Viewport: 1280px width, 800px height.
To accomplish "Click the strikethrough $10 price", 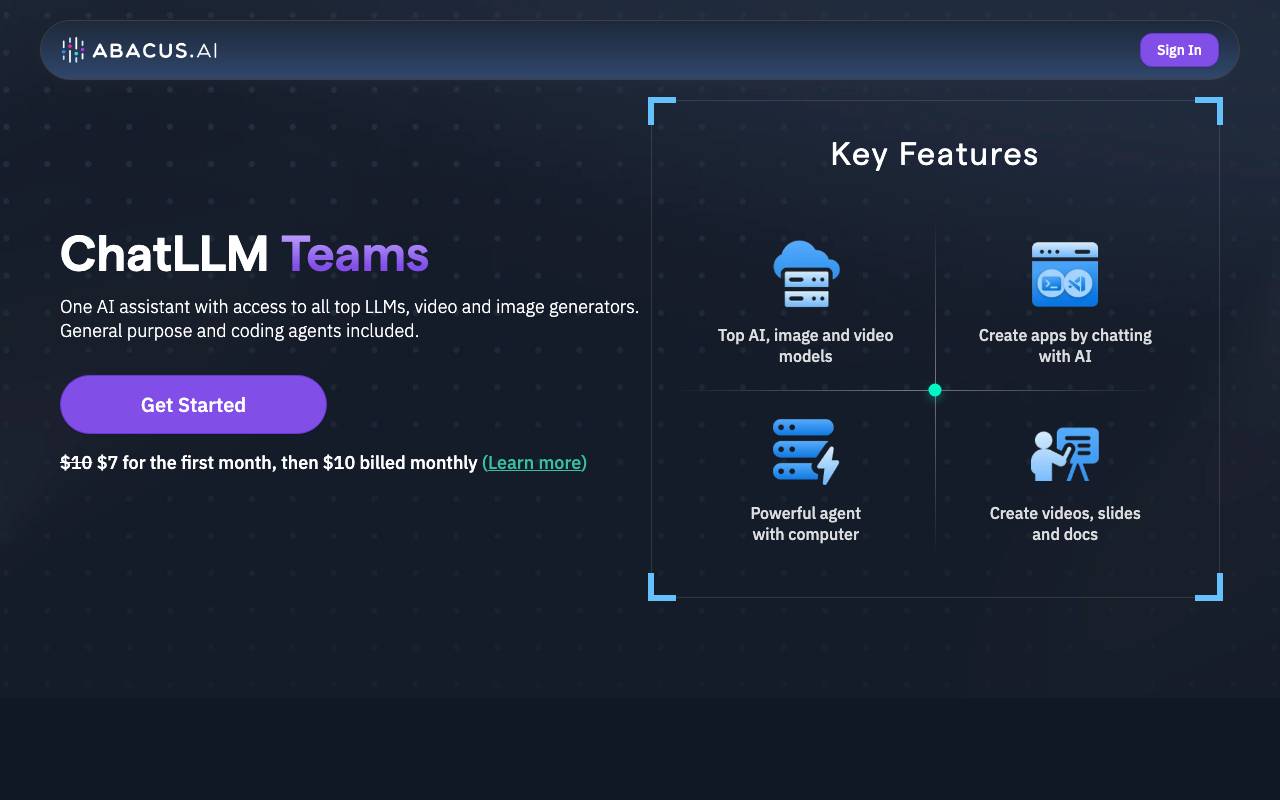I will coord(76,462).
